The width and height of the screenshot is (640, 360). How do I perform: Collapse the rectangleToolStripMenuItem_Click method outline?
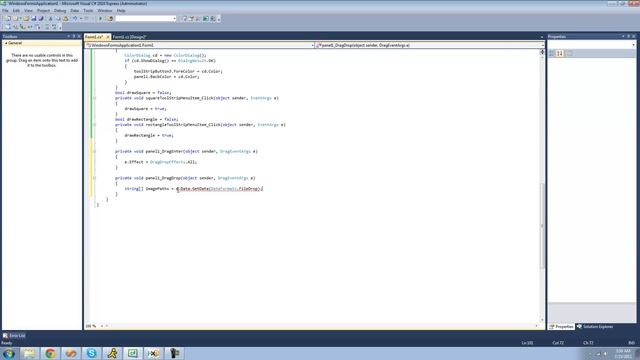coord(94,124)
